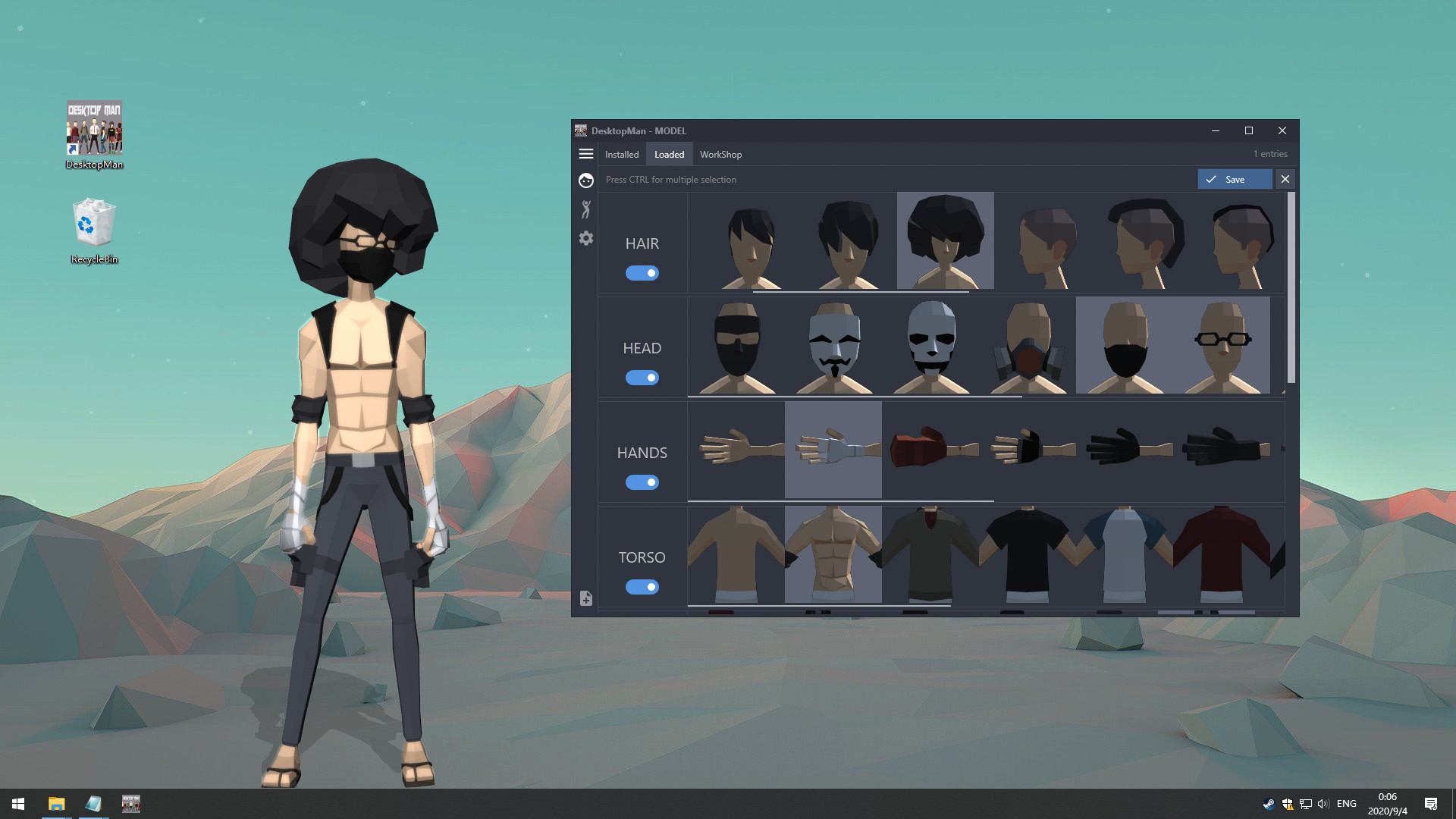
Task: Launch the DesktopMan desktop shortcut
Action: click(94, 129)
